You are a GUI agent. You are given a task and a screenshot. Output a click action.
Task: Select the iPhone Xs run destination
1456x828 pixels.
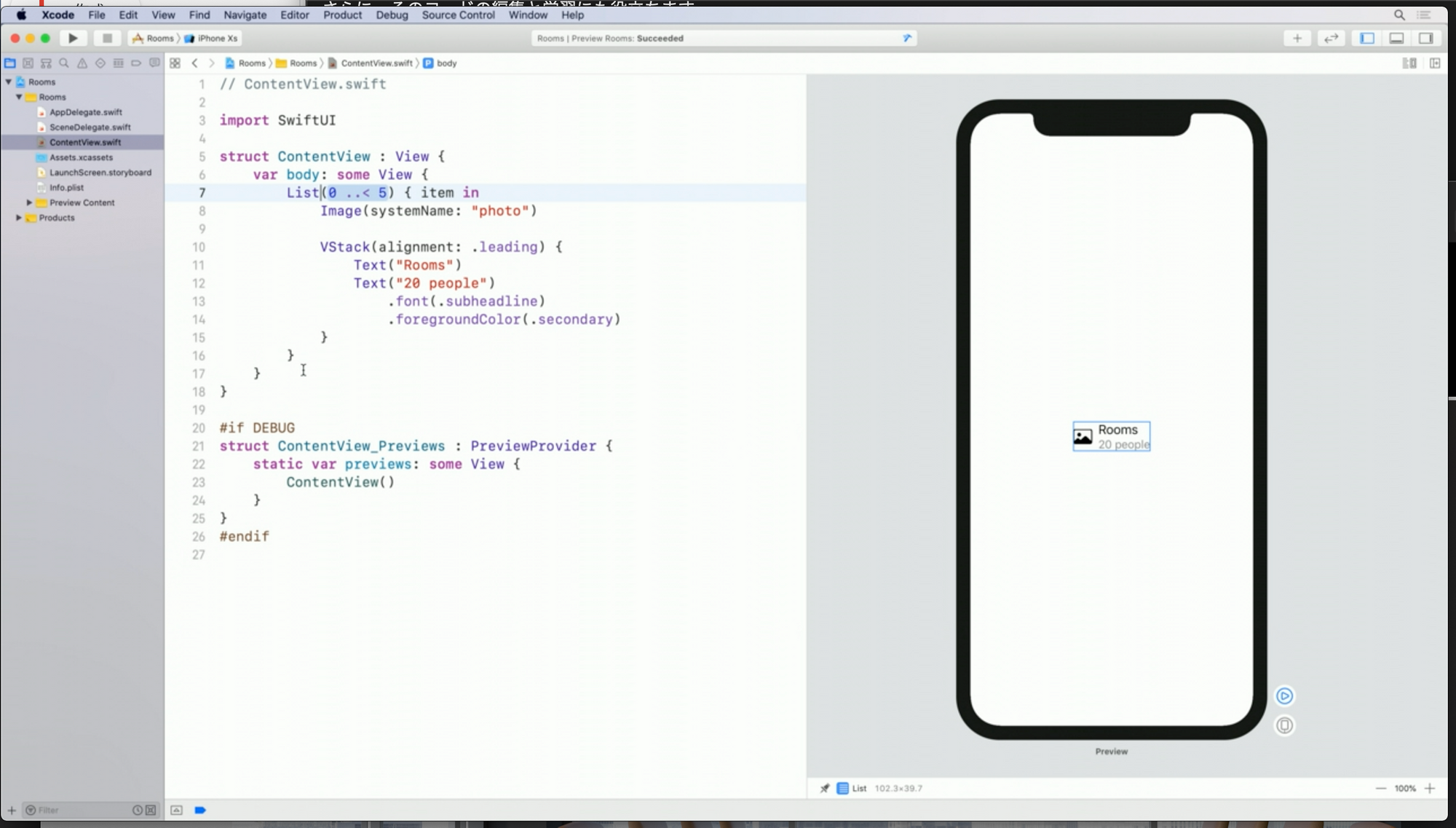tap(216, 38)
